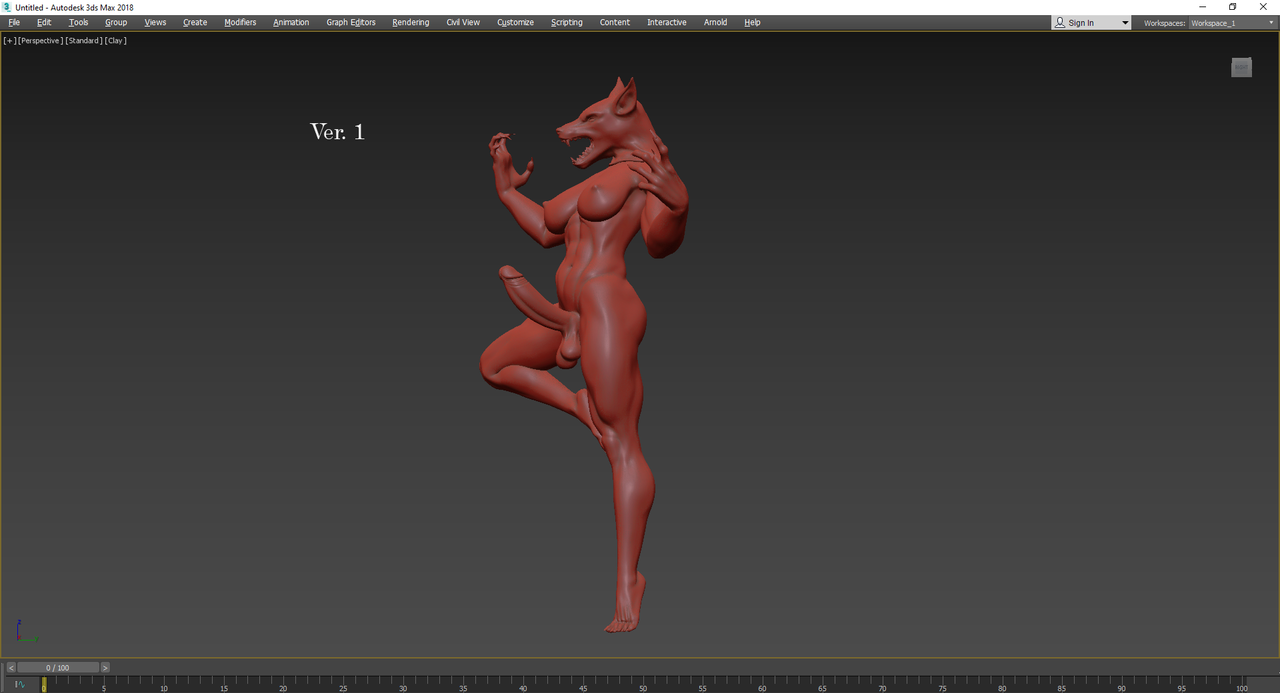Open the Mini Curve Editor icon
The height and width of the screenshot is (693, 1280).
point(19,685)
